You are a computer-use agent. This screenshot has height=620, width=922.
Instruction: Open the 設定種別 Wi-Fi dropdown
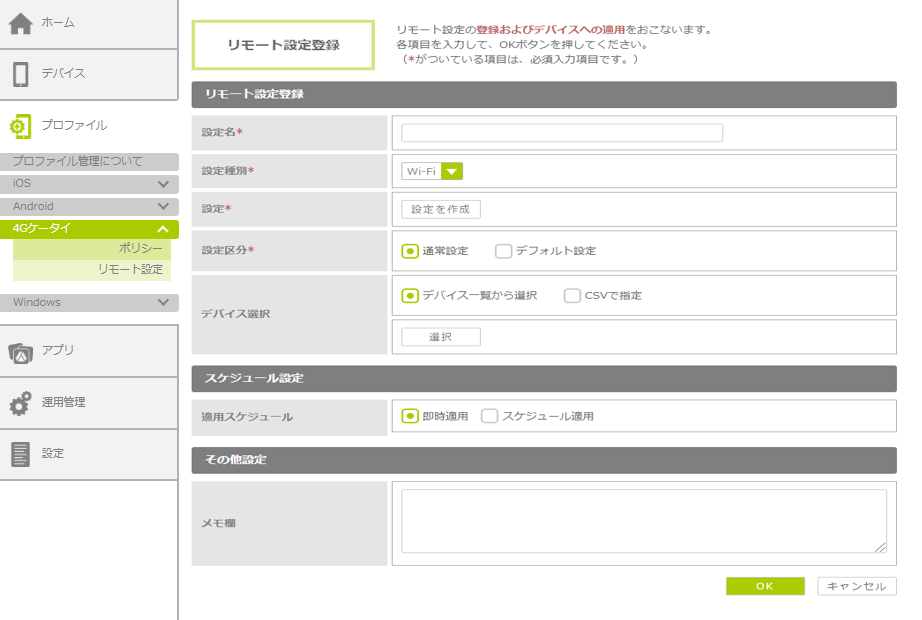tap(432, 171)
